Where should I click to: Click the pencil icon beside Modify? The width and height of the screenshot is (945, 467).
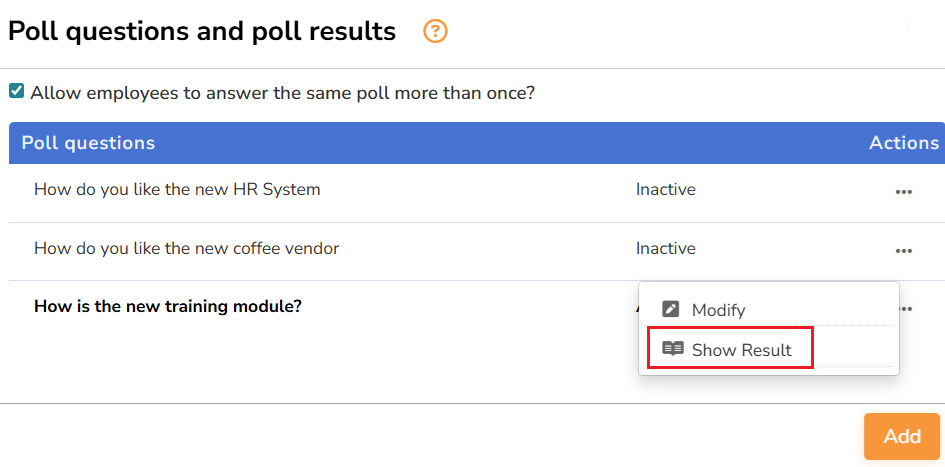coord(671,310)
